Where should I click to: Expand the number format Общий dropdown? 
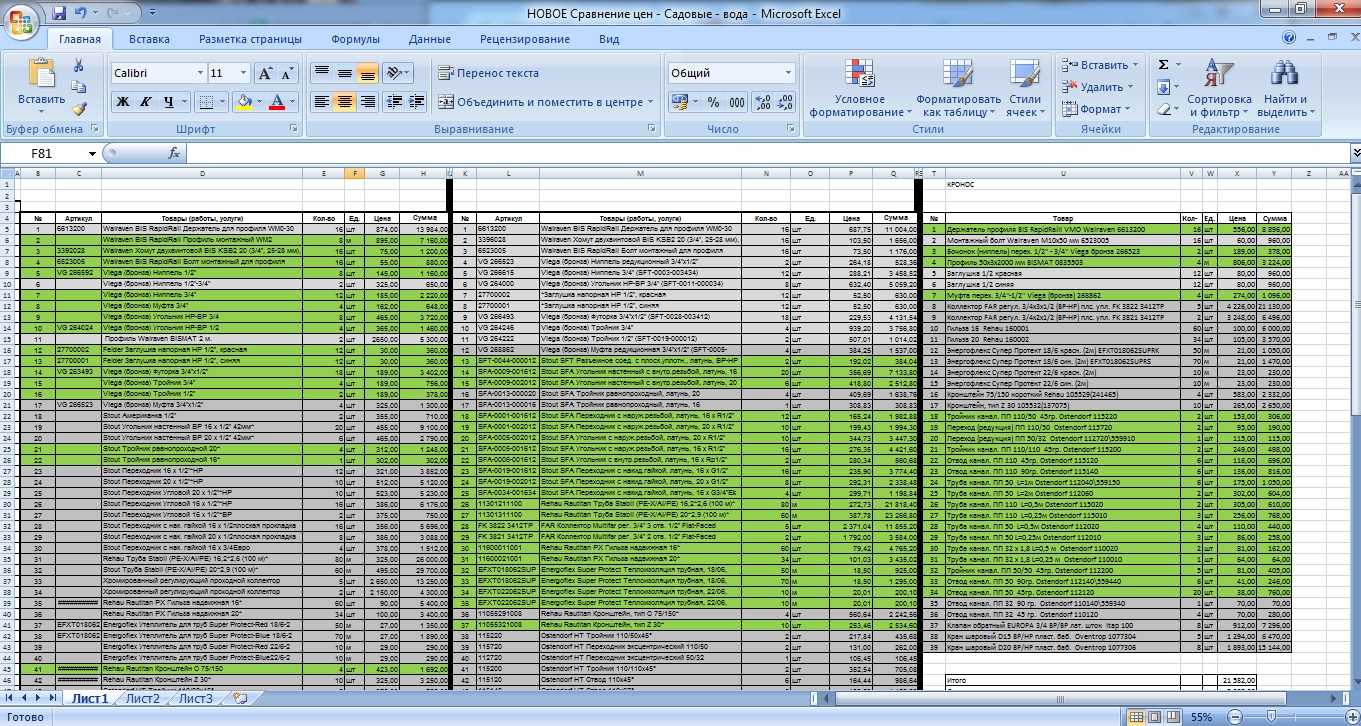pyautogui.click(x=788, y=73)
